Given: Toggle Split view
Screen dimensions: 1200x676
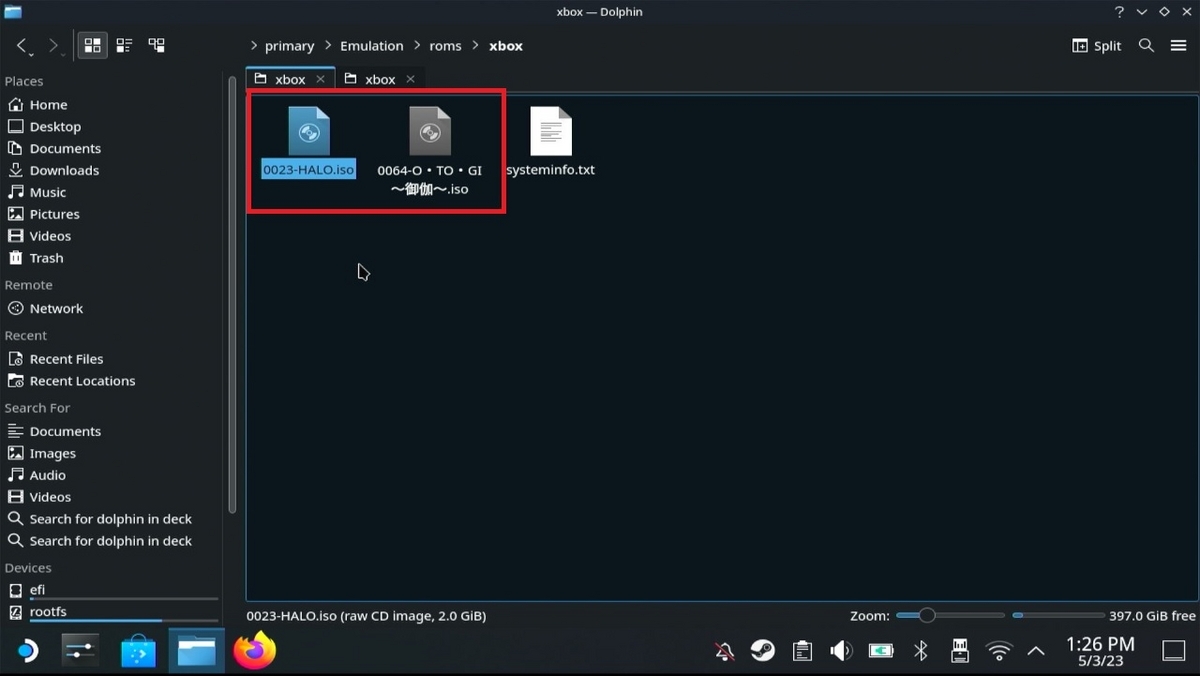Looking at the screenshot, I should pos(1097,46).
